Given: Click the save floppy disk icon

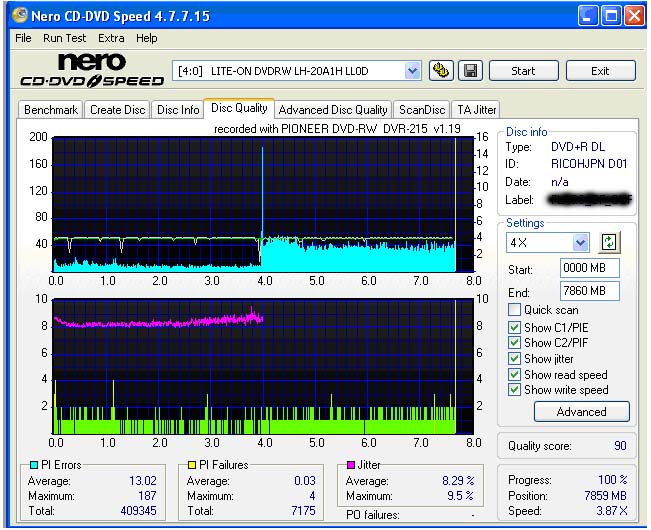Looking at the screenshot, I should pyautogui.click(x=470, y=71).
